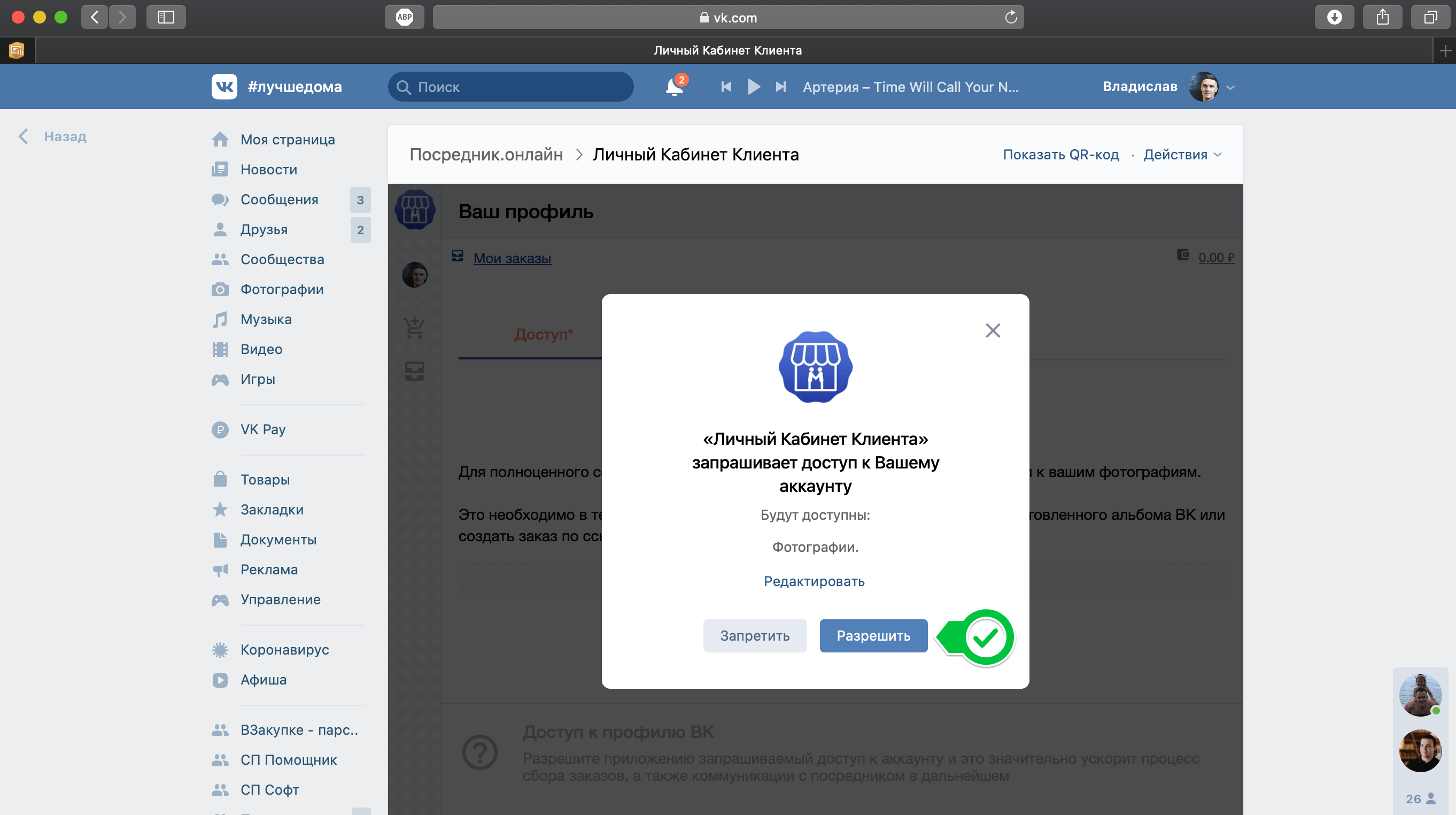The height and width of the screenshot is (815, 1456).
Task: Close the access request dialog
Action: [x=993, y=330]
